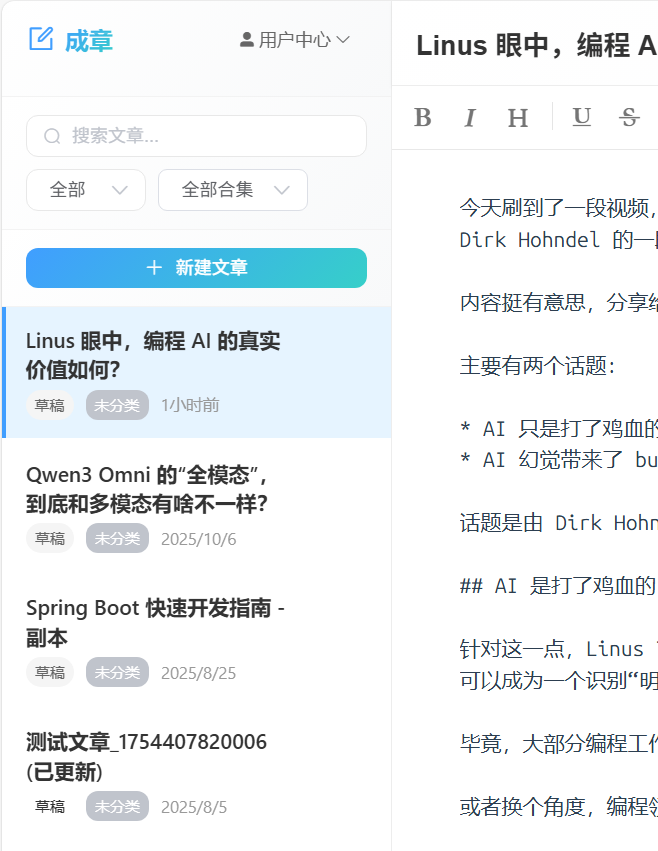Toggle bold formatting in editor toolbar

(x=423, y=118)
